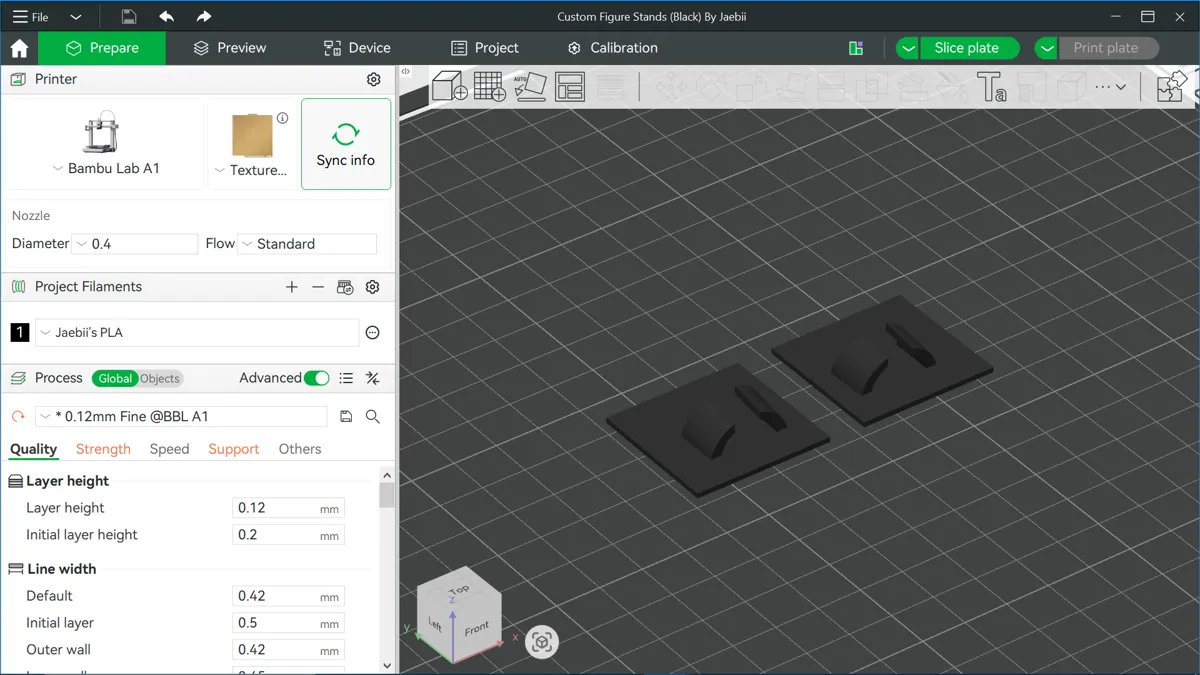Click the search settings magnifier icon
Image resolution: width=1200 pixels, height=675 pixels.
373,416
